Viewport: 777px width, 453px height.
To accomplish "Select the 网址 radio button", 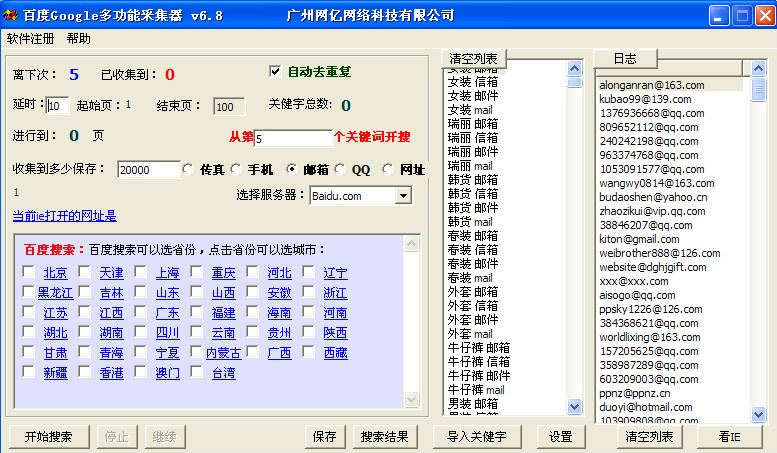I will click(388, 170).
